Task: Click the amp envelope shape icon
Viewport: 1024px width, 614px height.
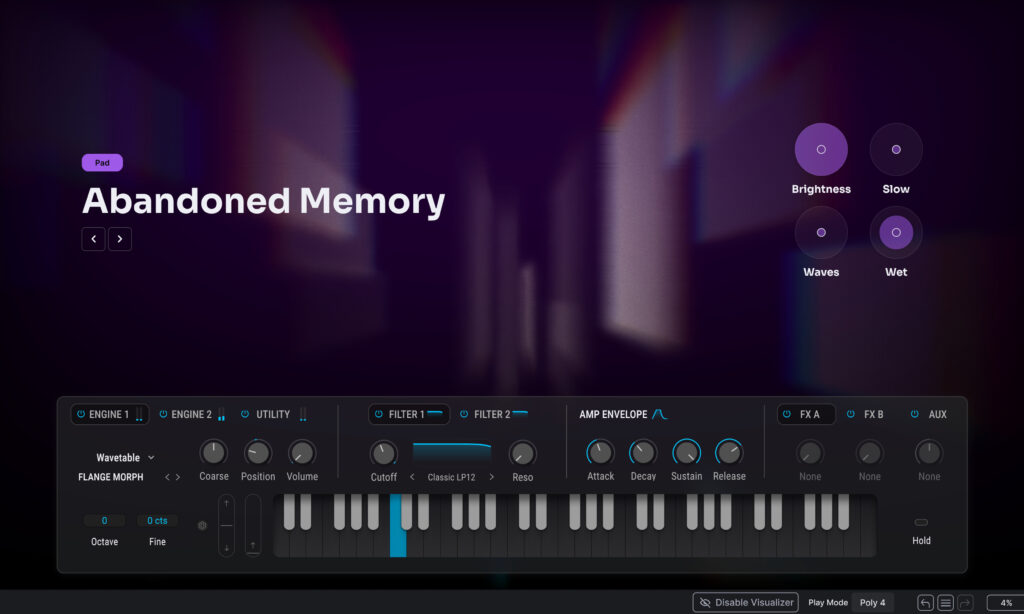Action: [x=660, y=414]
